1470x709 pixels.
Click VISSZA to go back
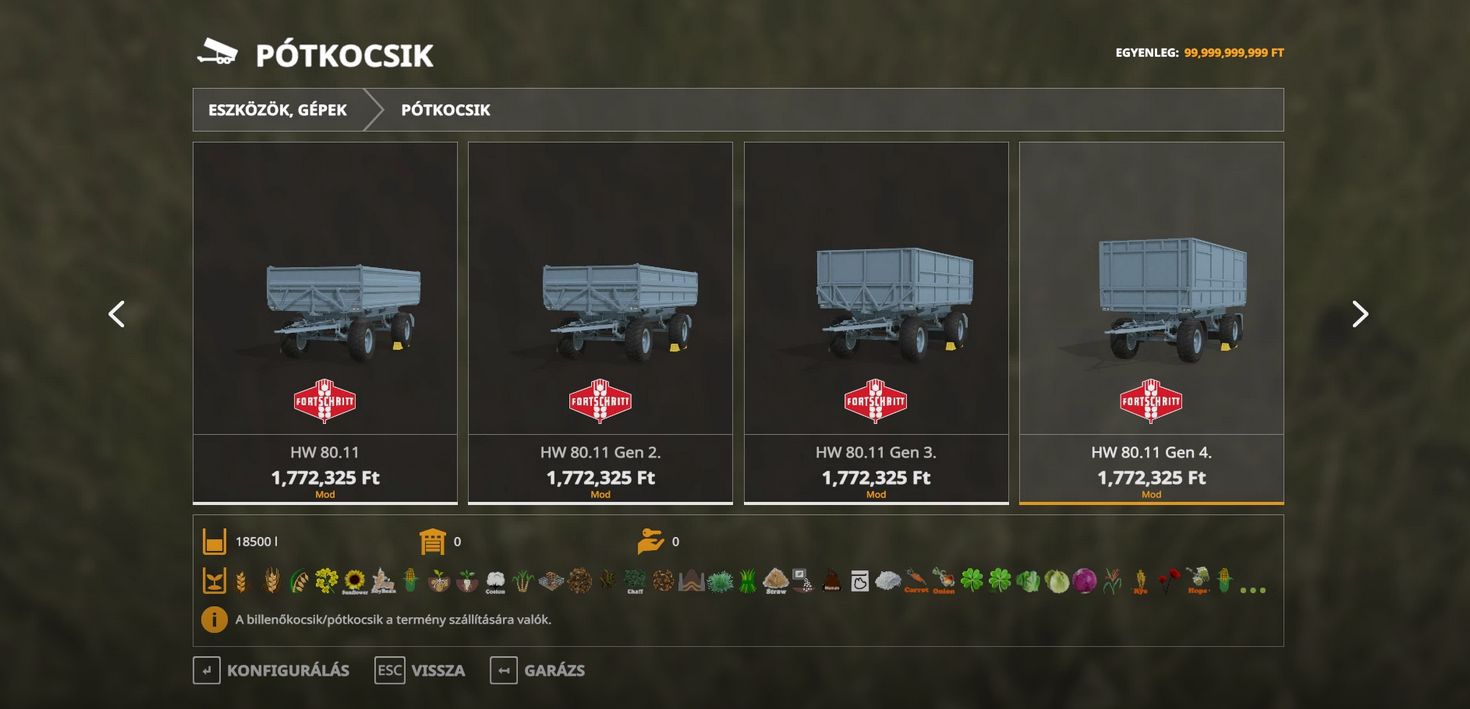pos(420,670)
